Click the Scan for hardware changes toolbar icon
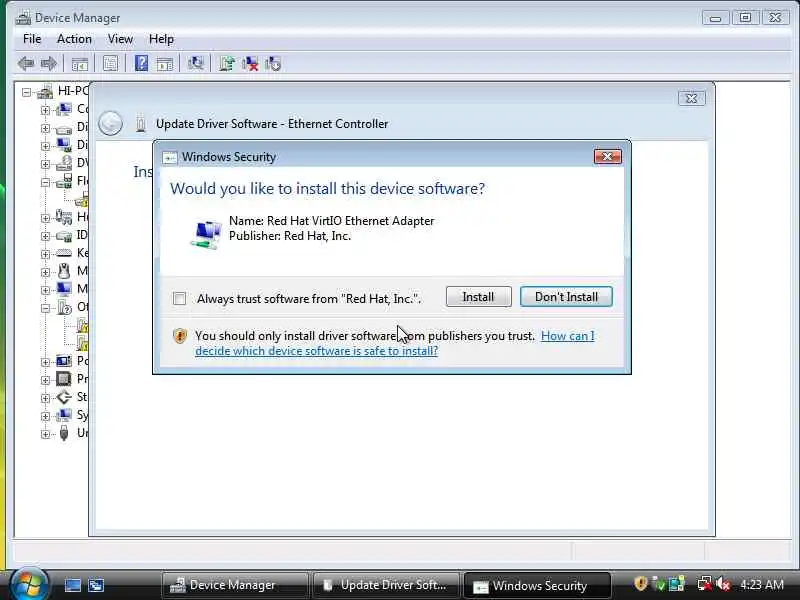Image resolution: width=800 pixels, height=600 pixels. (195, 63)
